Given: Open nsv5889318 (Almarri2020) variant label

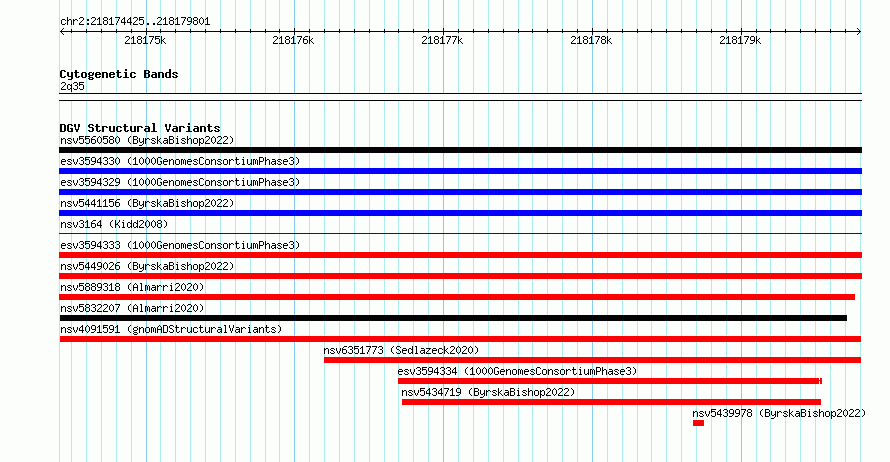Looking at the screenshot, I should click(132, 287).
